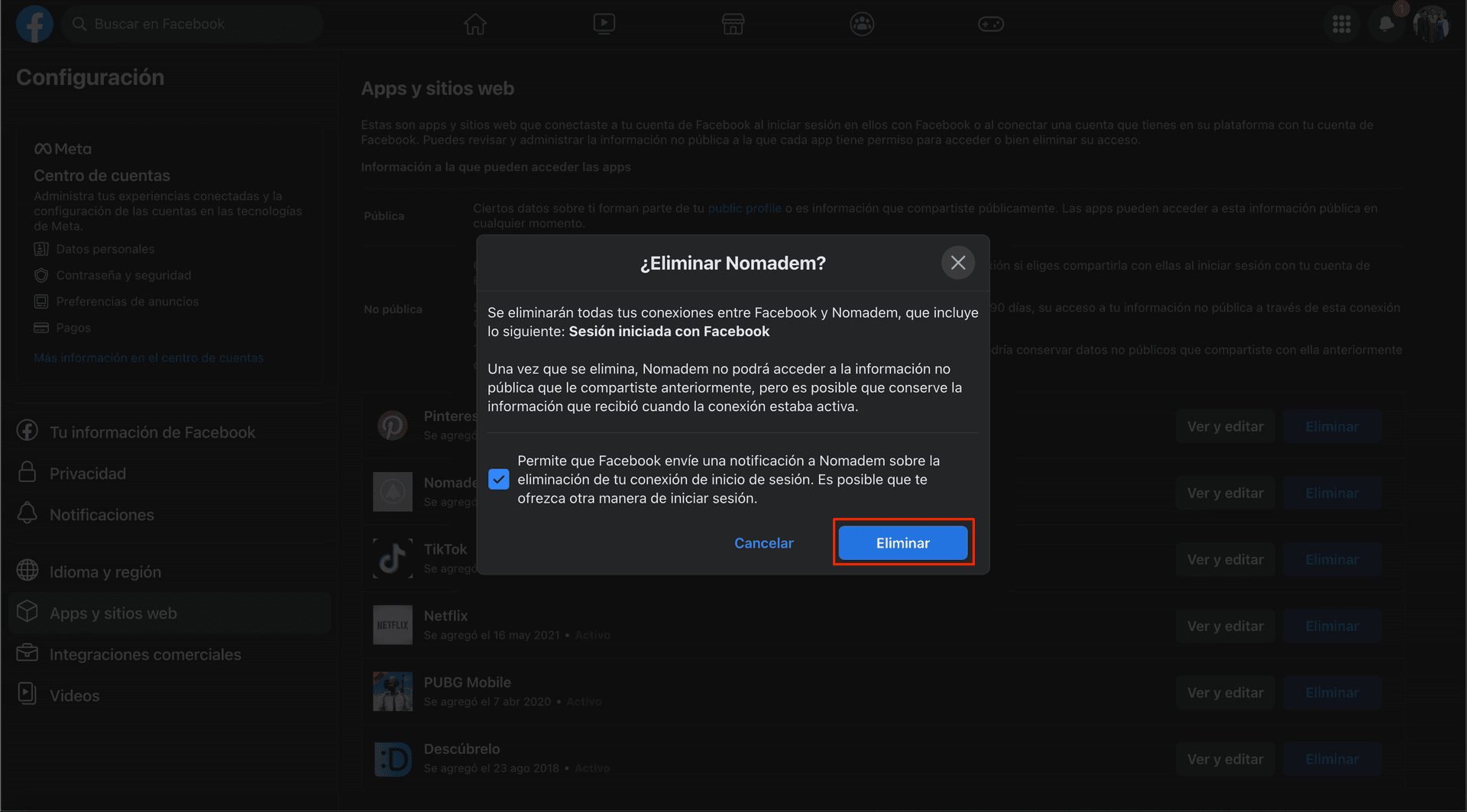Screen dimensions: 1467x812
Task: Click the Privacidad lock icon
Action: coord(28,472)
